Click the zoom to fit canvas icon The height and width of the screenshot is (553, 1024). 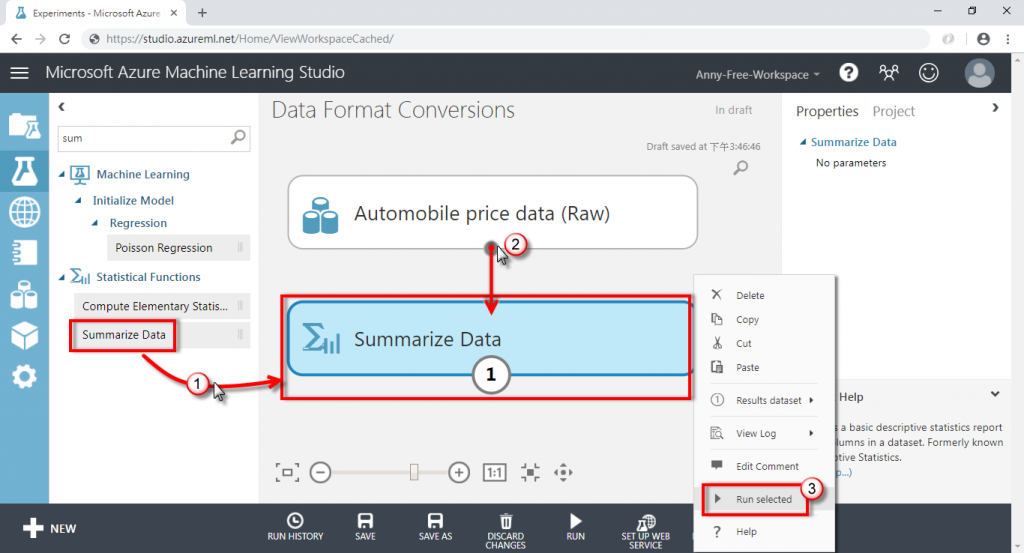click(x=287, y=472)
